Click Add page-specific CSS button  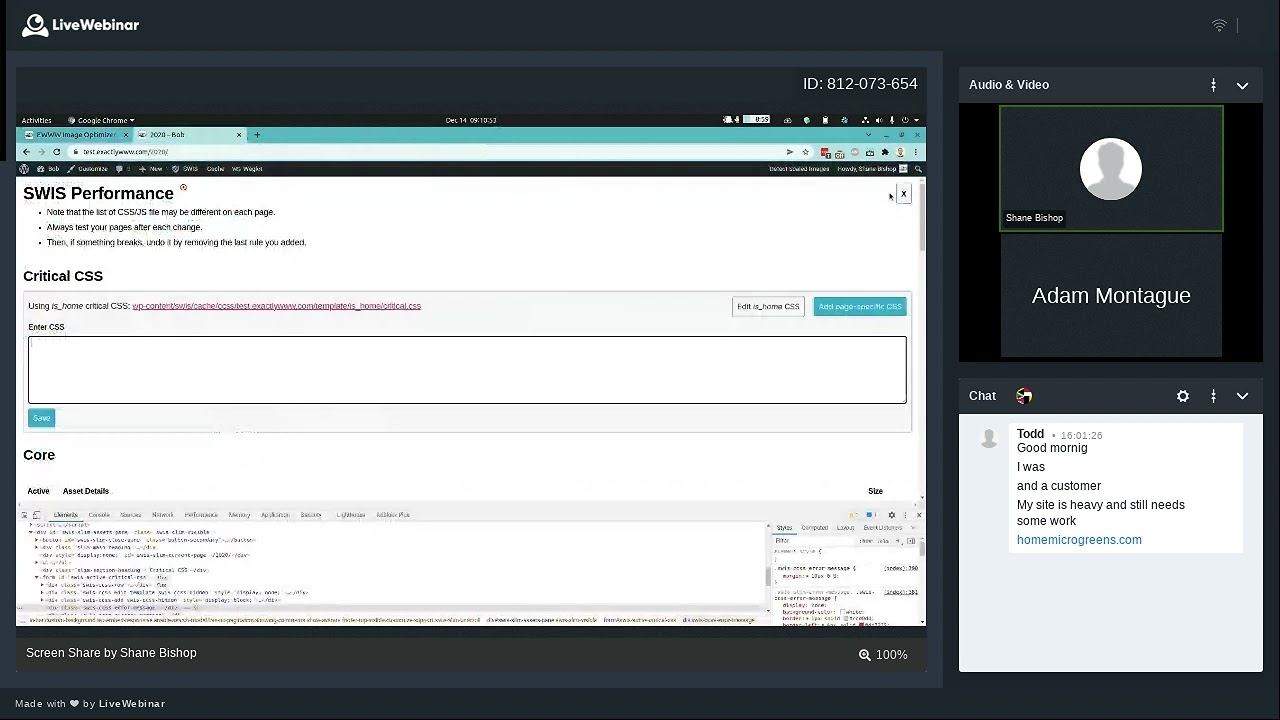(860, 306)
